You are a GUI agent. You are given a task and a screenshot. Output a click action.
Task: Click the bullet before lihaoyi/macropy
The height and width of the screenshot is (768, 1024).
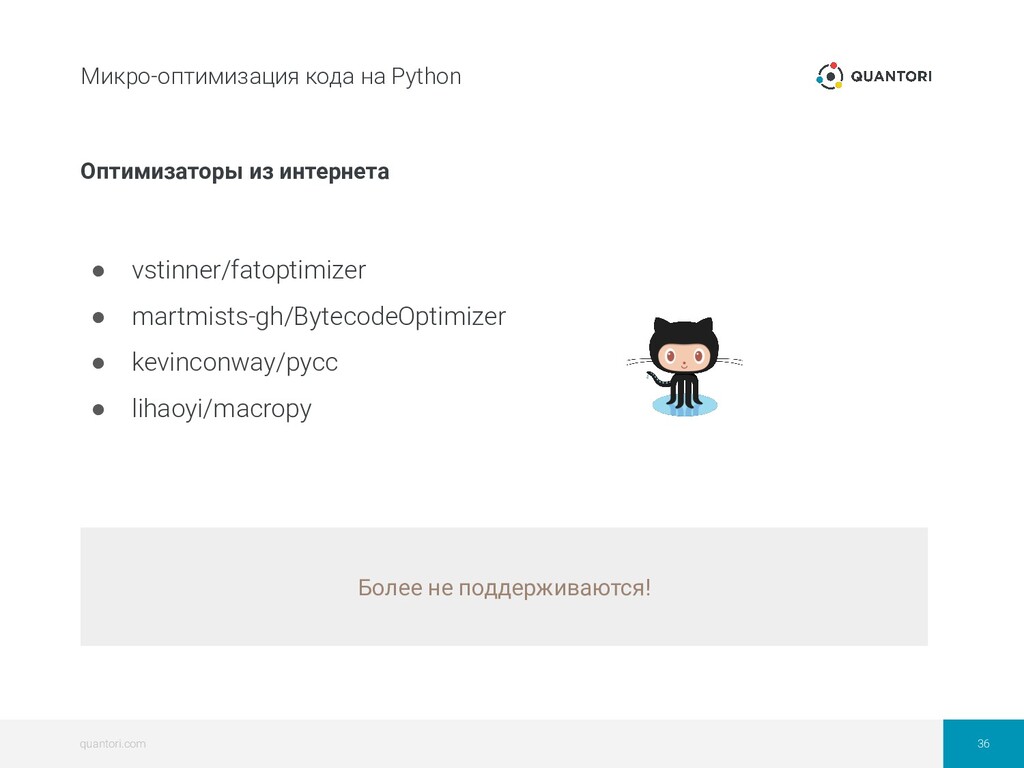[99, 409]
